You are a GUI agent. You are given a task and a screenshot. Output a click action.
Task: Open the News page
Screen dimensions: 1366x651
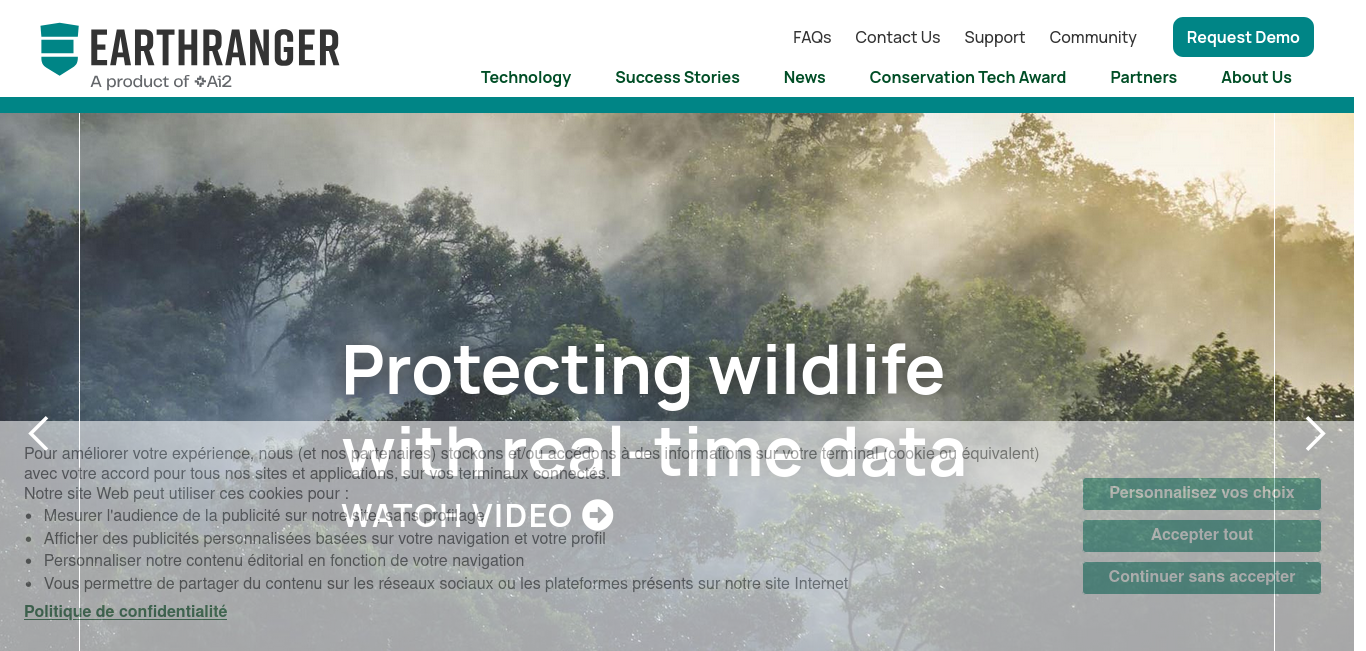805,77
